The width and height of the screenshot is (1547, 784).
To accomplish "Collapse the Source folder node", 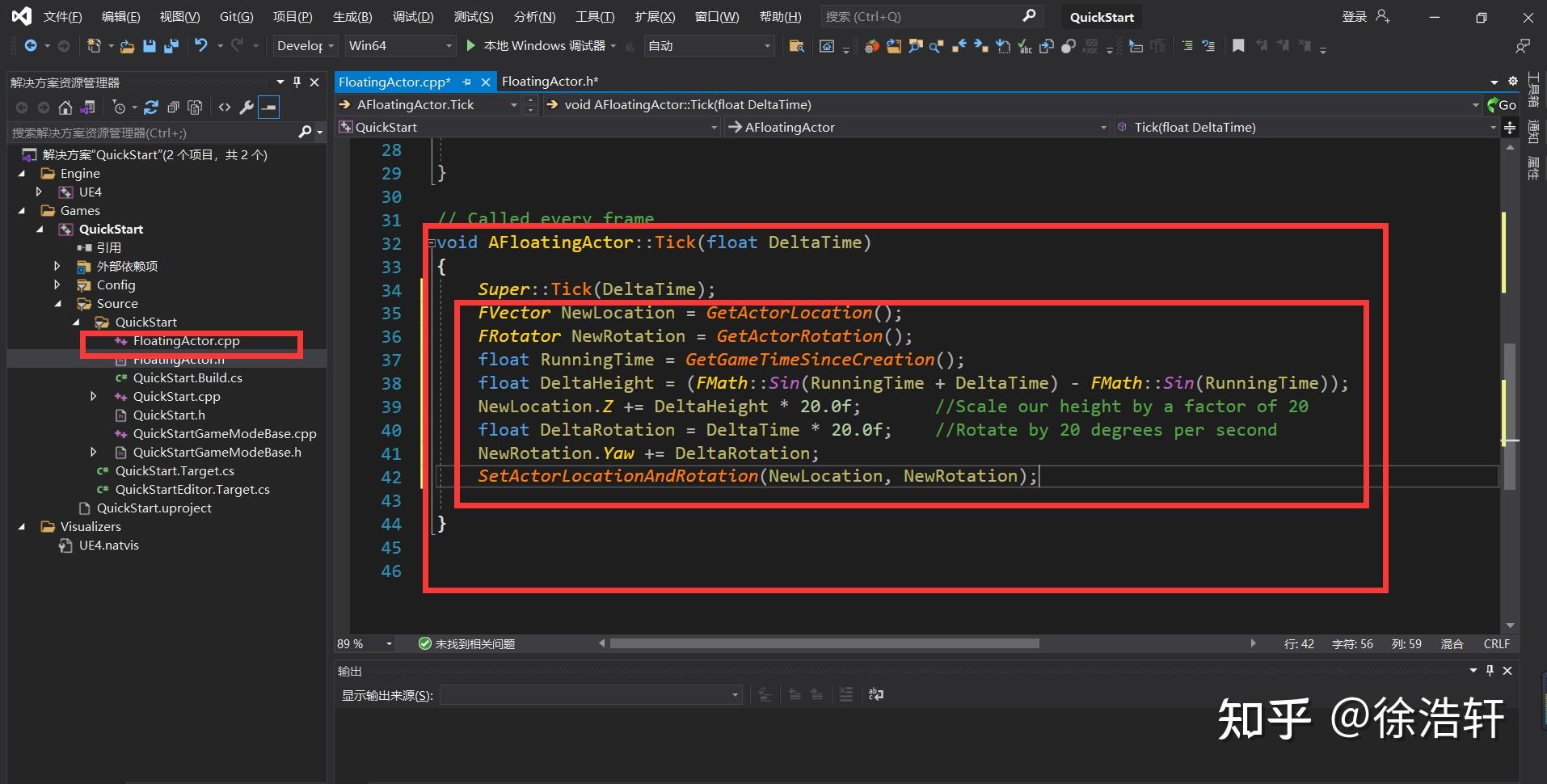I will [57, 303].
